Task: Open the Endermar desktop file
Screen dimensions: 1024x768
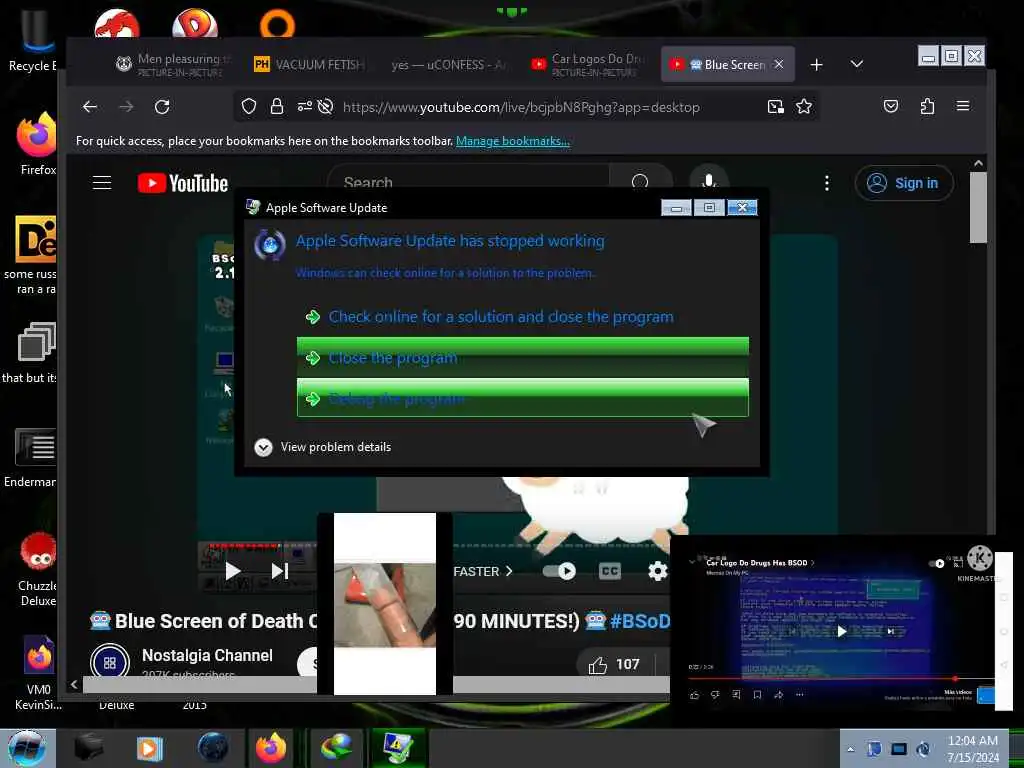Action: point(31,458)
